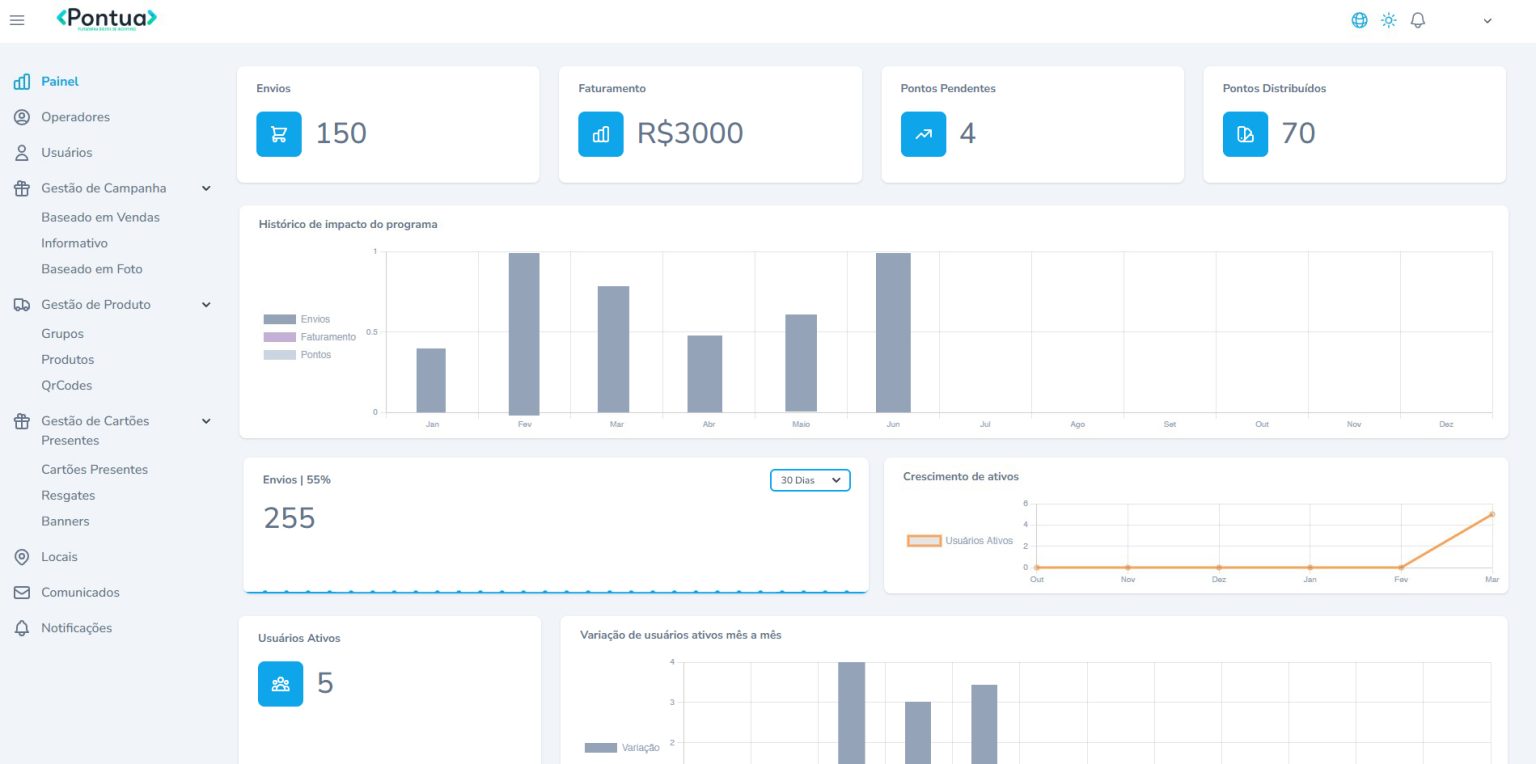The width and height of the screenshot is (1536, 764).
Task: Open the language globe selector
Action: tap(1359, 20)
